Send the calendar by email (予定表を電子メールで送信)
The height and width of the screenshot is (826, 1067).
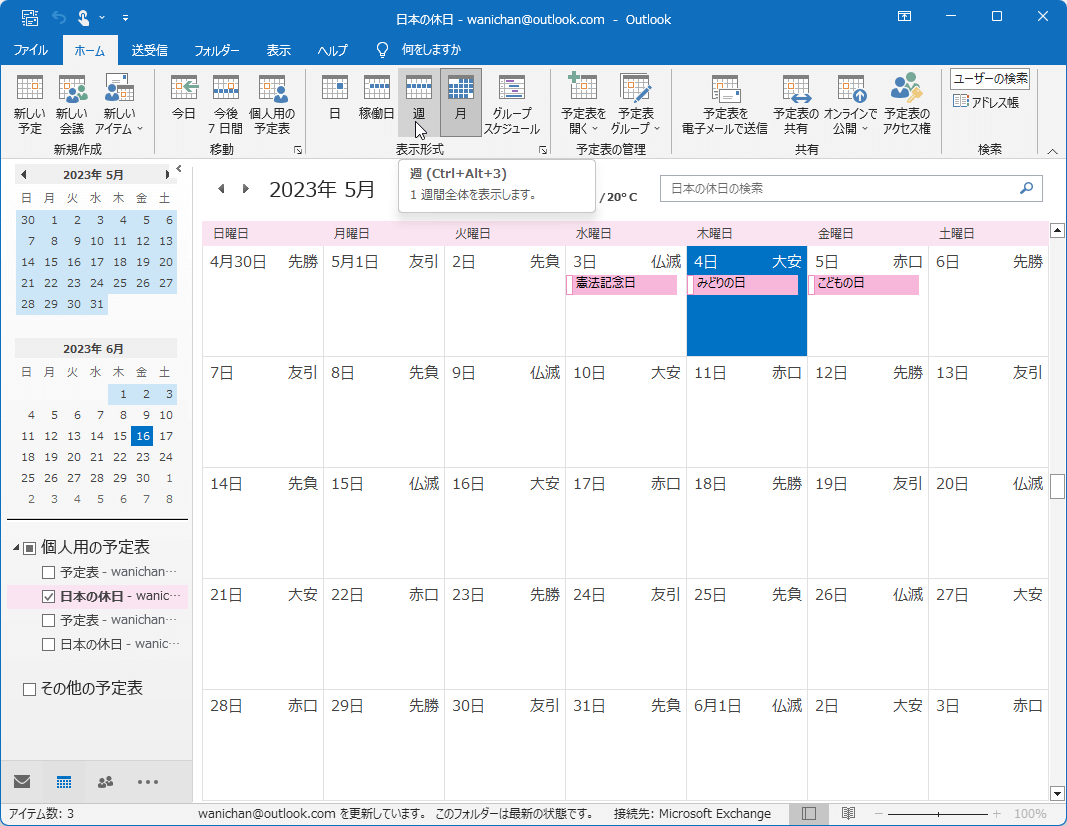pos(725,104)
